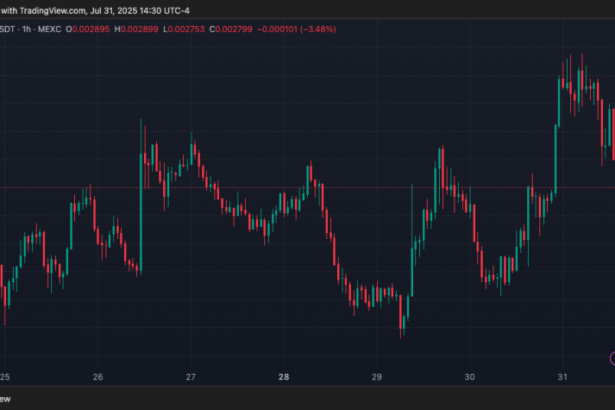Click date label 30 on time axis
This screenshot has width=615, height=410.
point(470,377)
